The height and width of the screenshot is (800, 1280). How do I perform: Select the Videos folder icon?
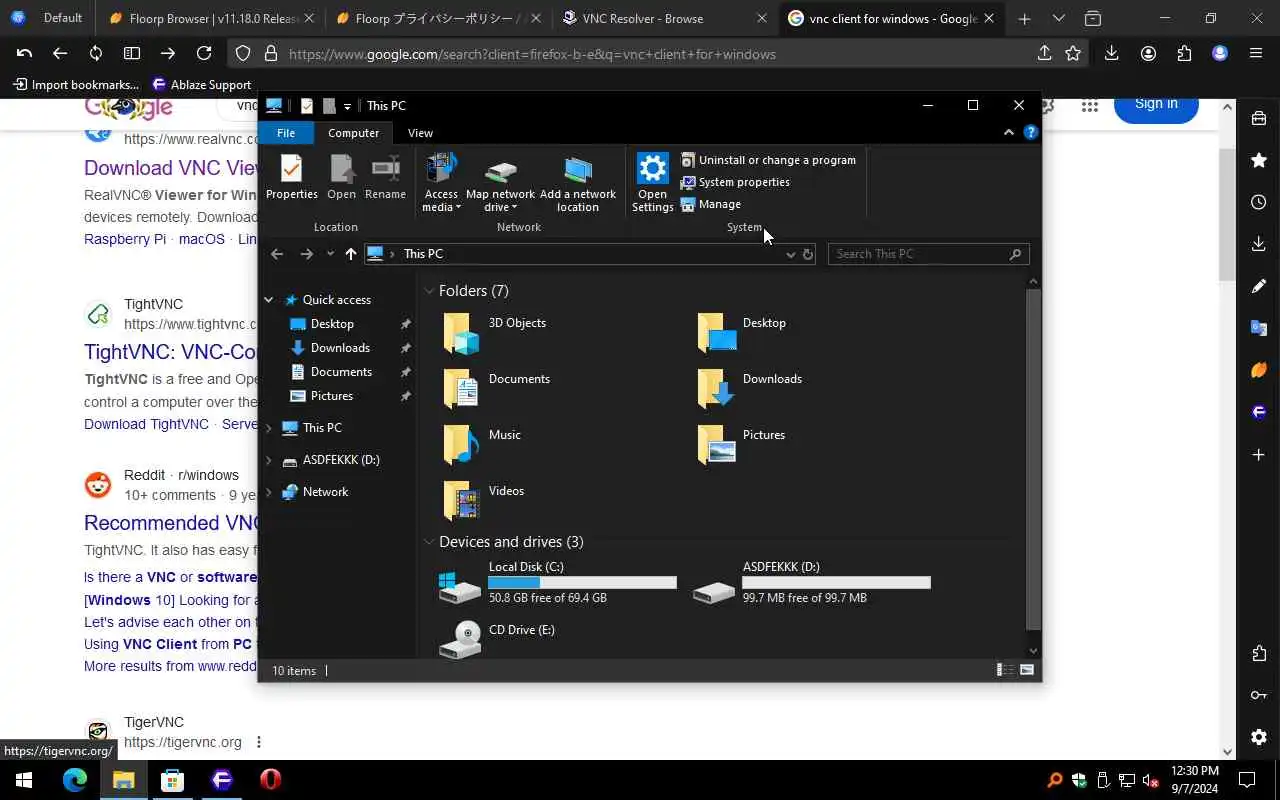point(461,501)
